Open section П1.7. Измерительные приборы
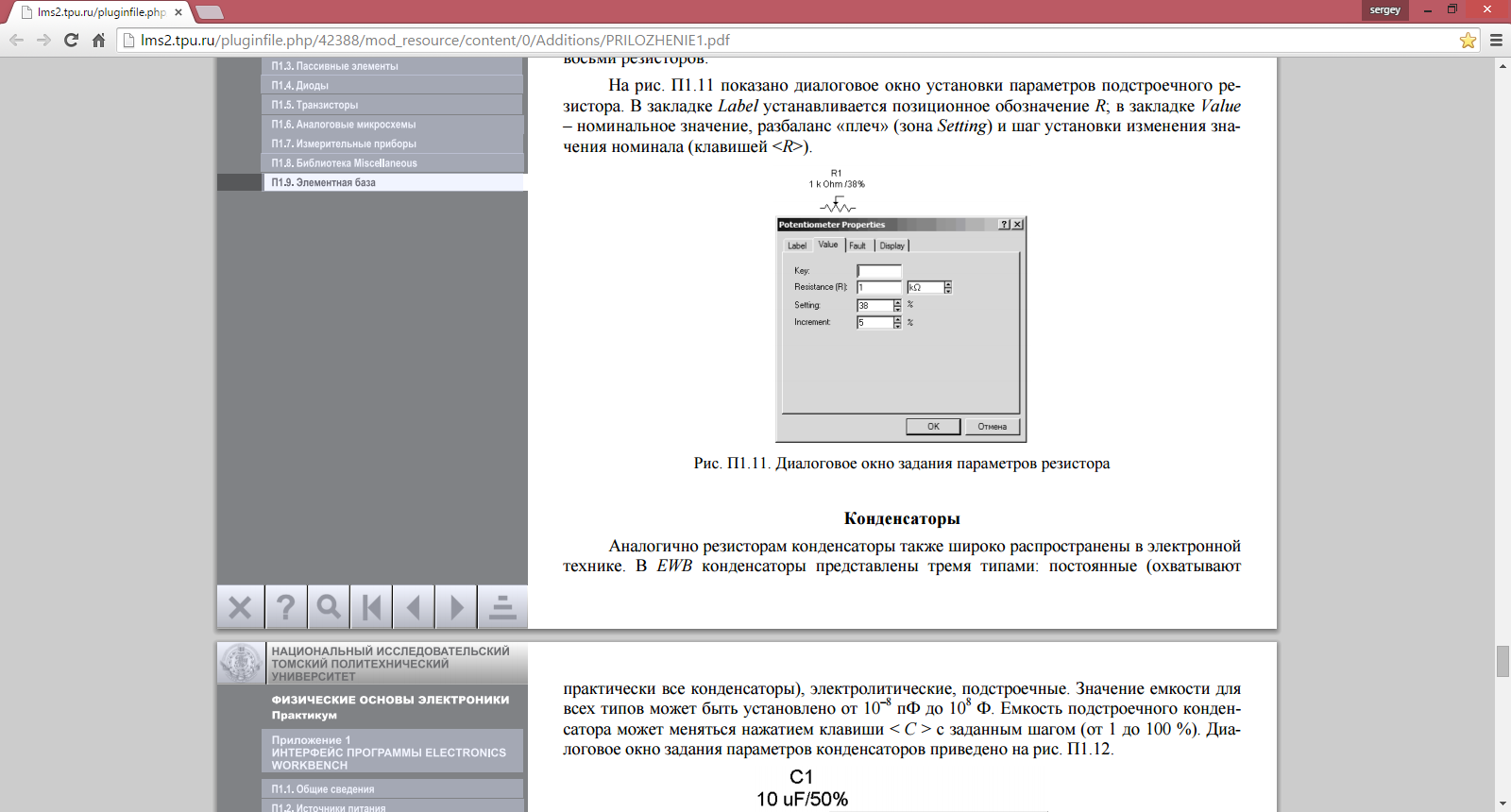Screen dimensions: 1511x812 [392, 144]
